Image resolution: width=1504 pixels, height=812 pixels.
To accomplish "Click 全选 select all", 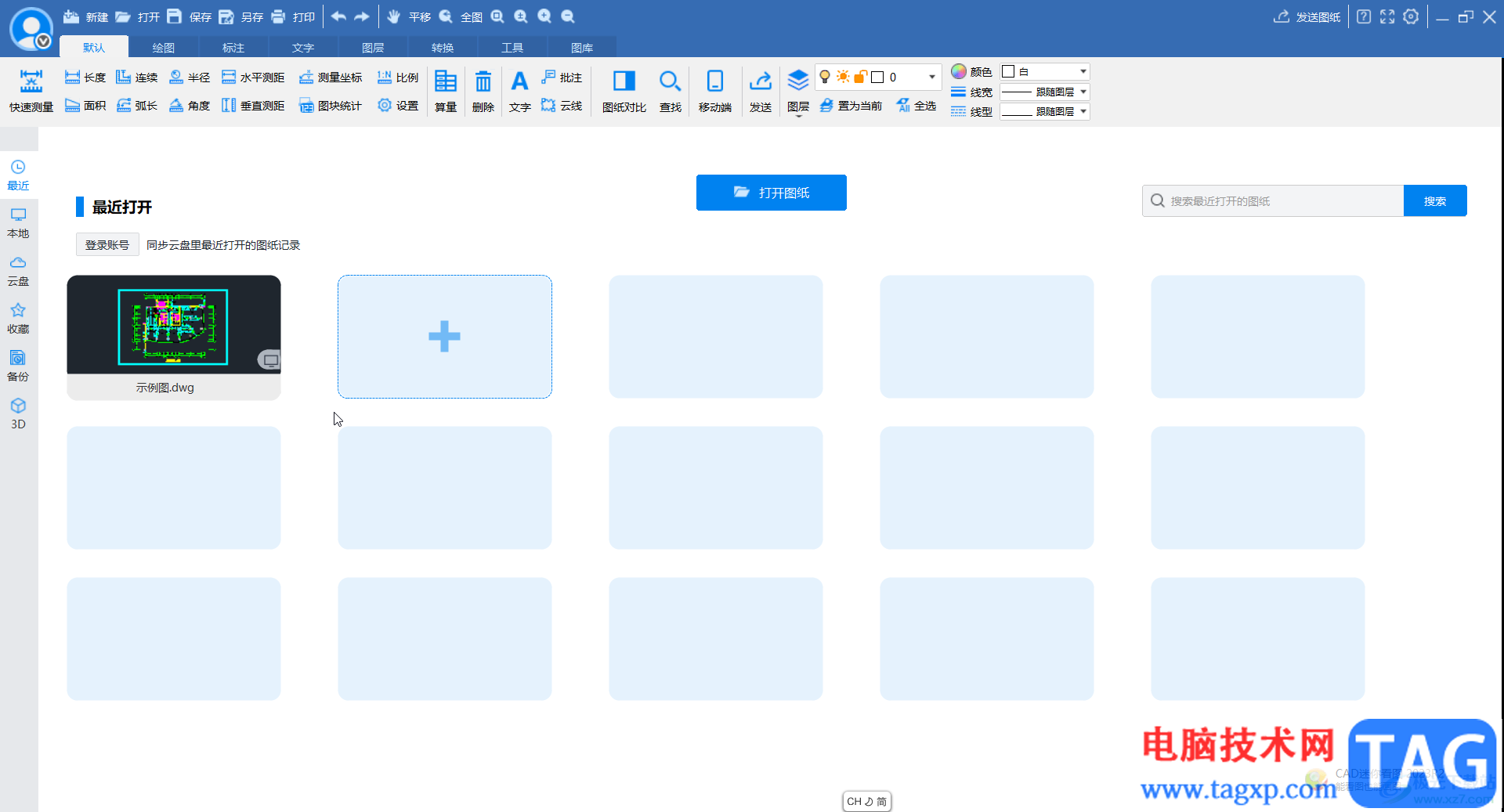I will coord(916,106).
